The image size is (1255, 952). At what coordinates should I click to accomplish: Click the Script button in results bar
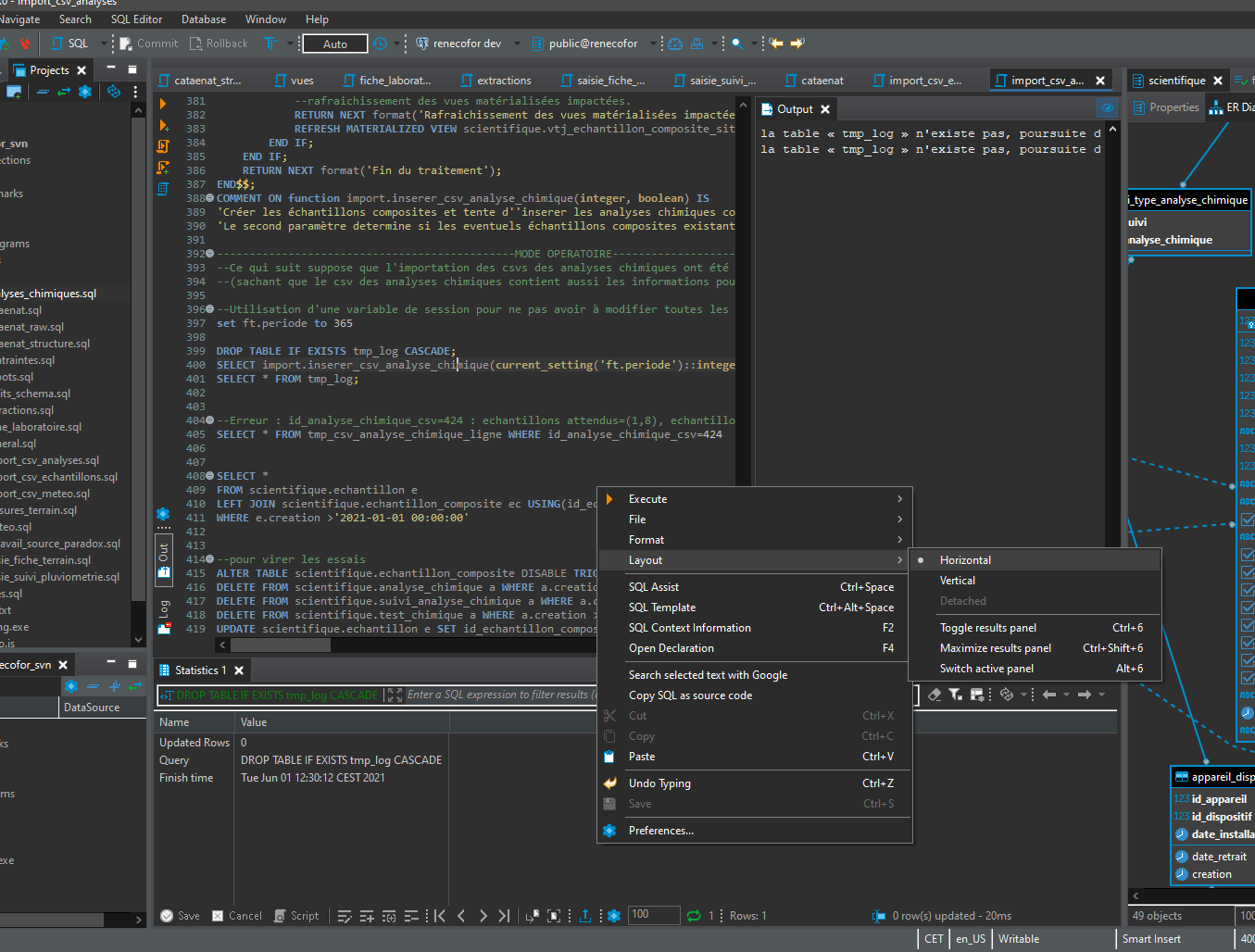296,916
